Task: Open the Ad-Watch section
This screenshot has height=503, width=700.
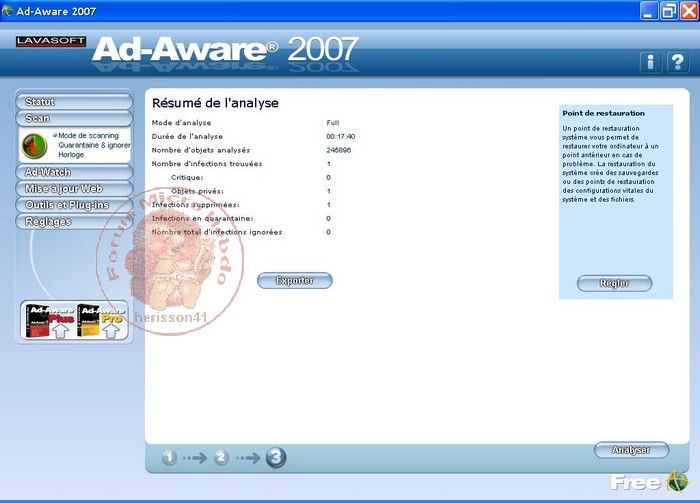Action: (x=74, y=172)
